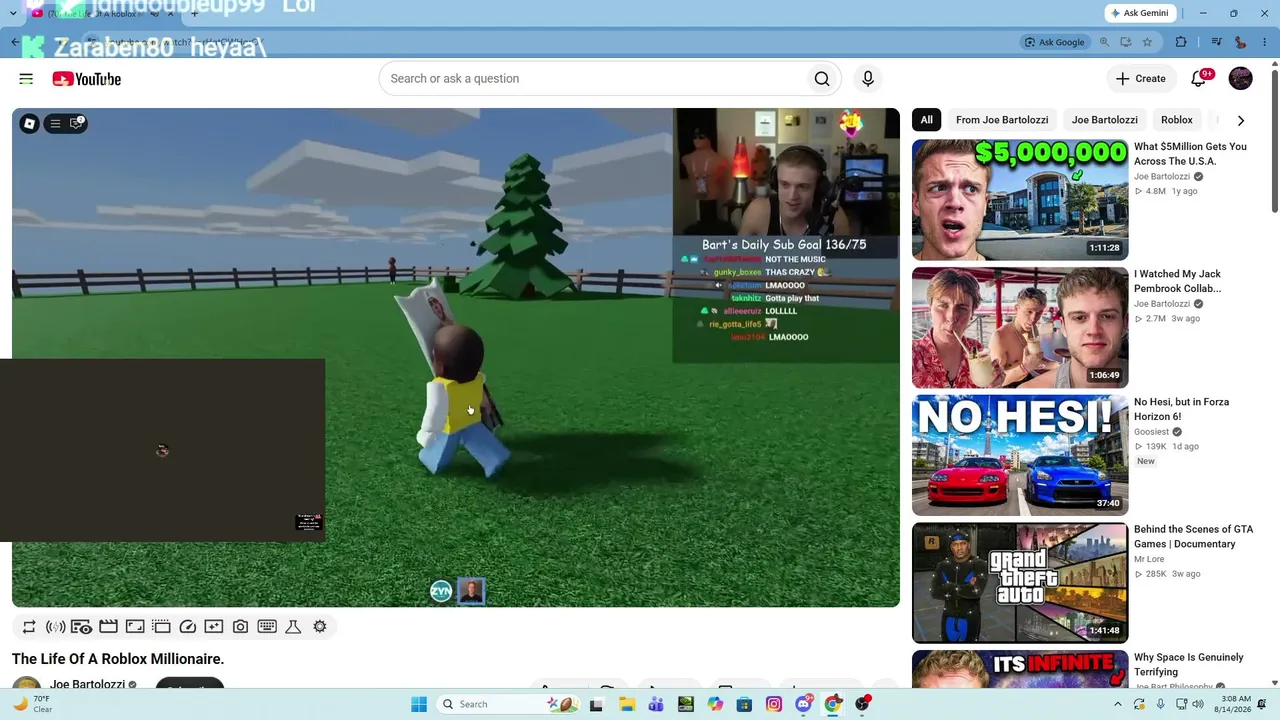Open the YouTube notifications bell
The height and width of the screenshot is (720, 1280).
[1198, 79]
